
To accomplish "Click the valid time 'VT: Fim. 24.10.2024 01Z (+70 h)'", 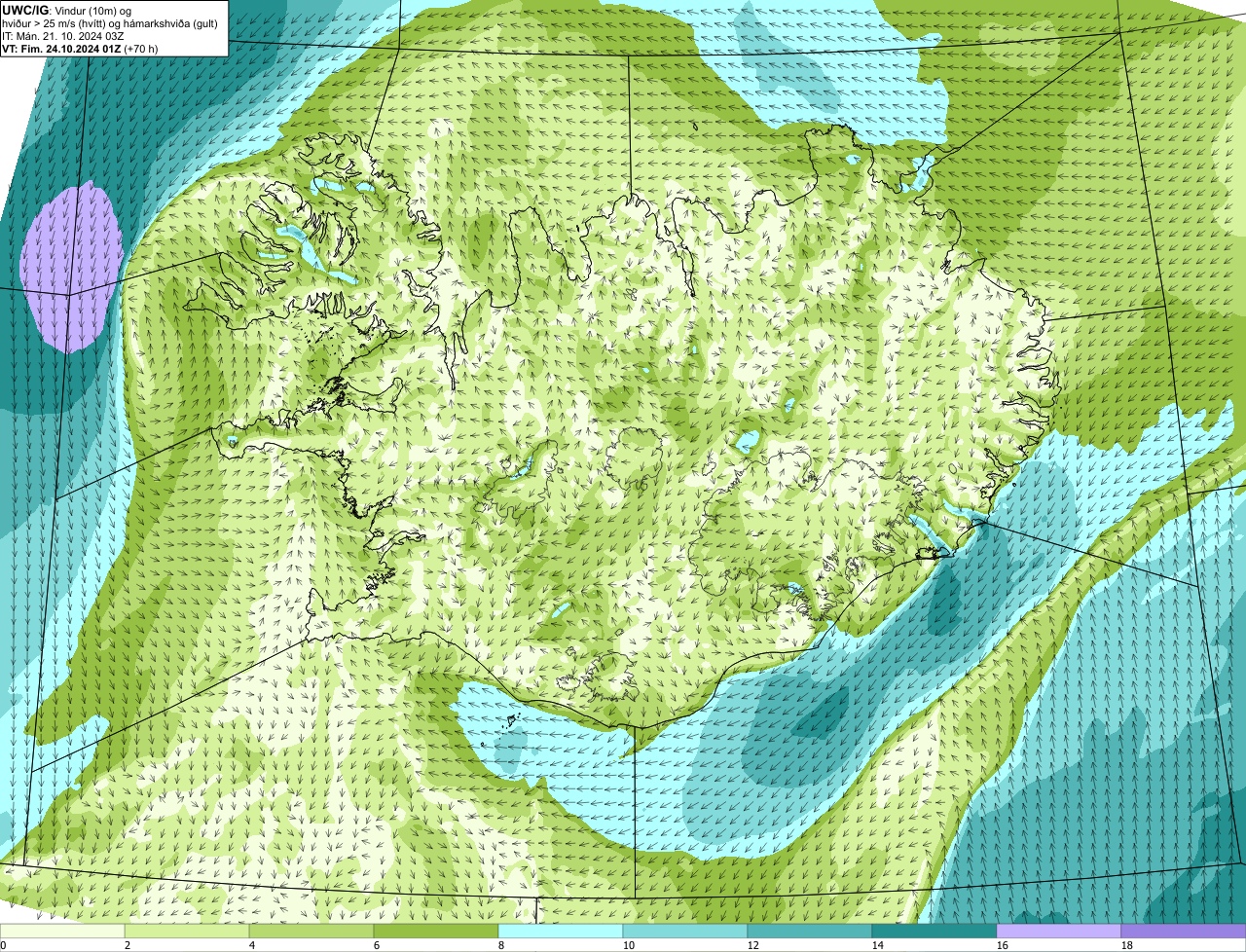I will (x=80, y=49).
